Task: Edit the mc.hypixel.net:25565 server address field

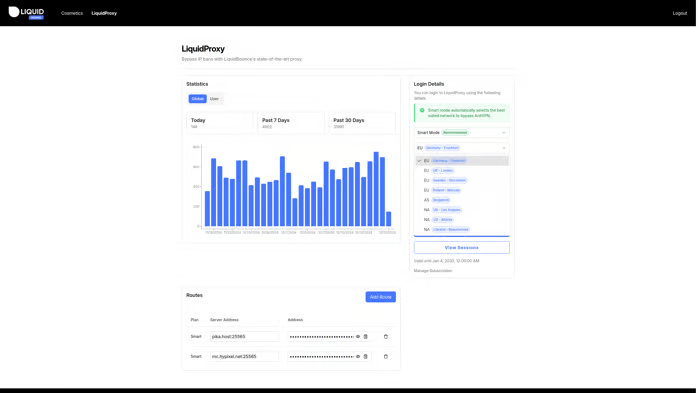Action: click(x=244, y=356)
